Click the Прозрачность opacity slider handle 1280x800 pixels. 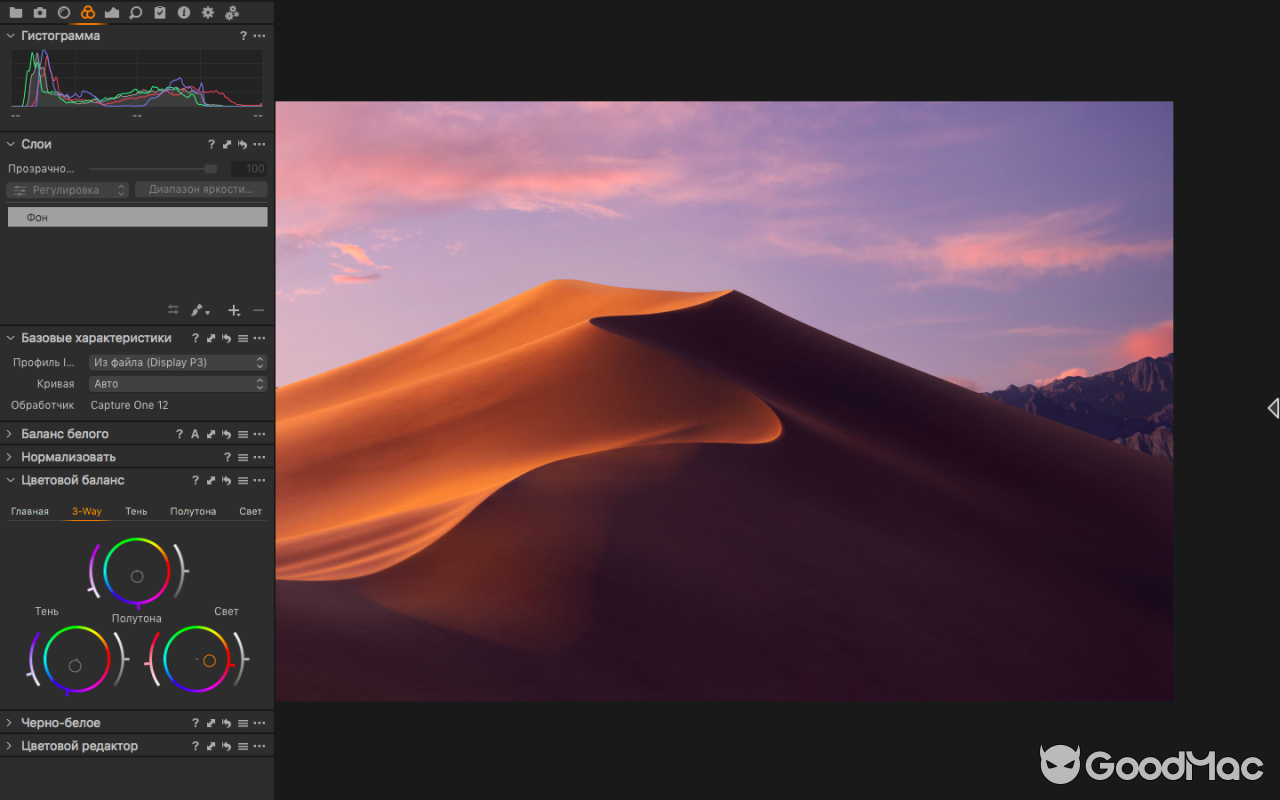[210, 168]
